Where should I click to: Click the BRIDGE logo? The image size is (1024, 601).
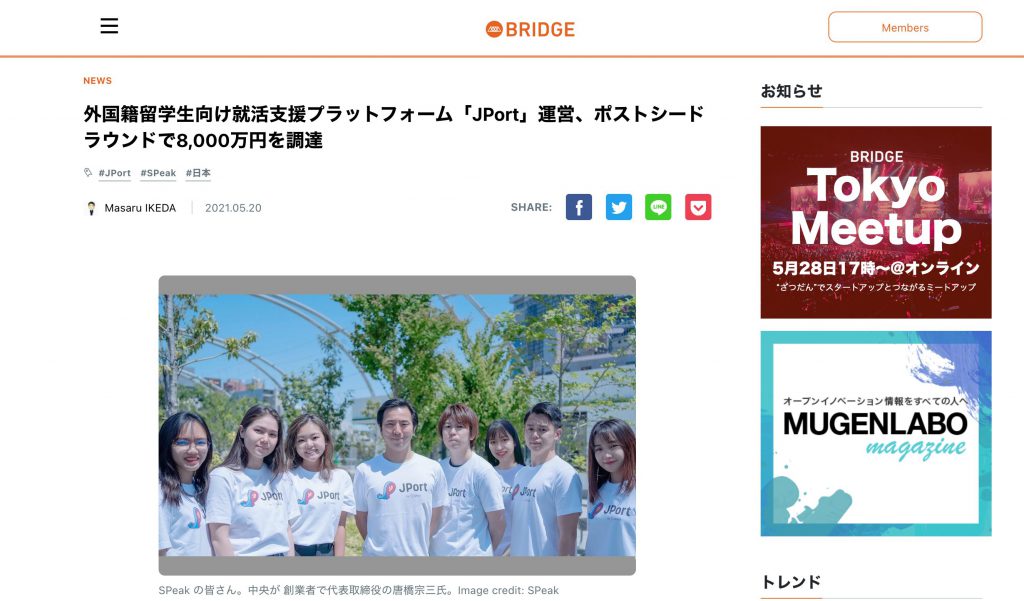click(x=530, y=29)
